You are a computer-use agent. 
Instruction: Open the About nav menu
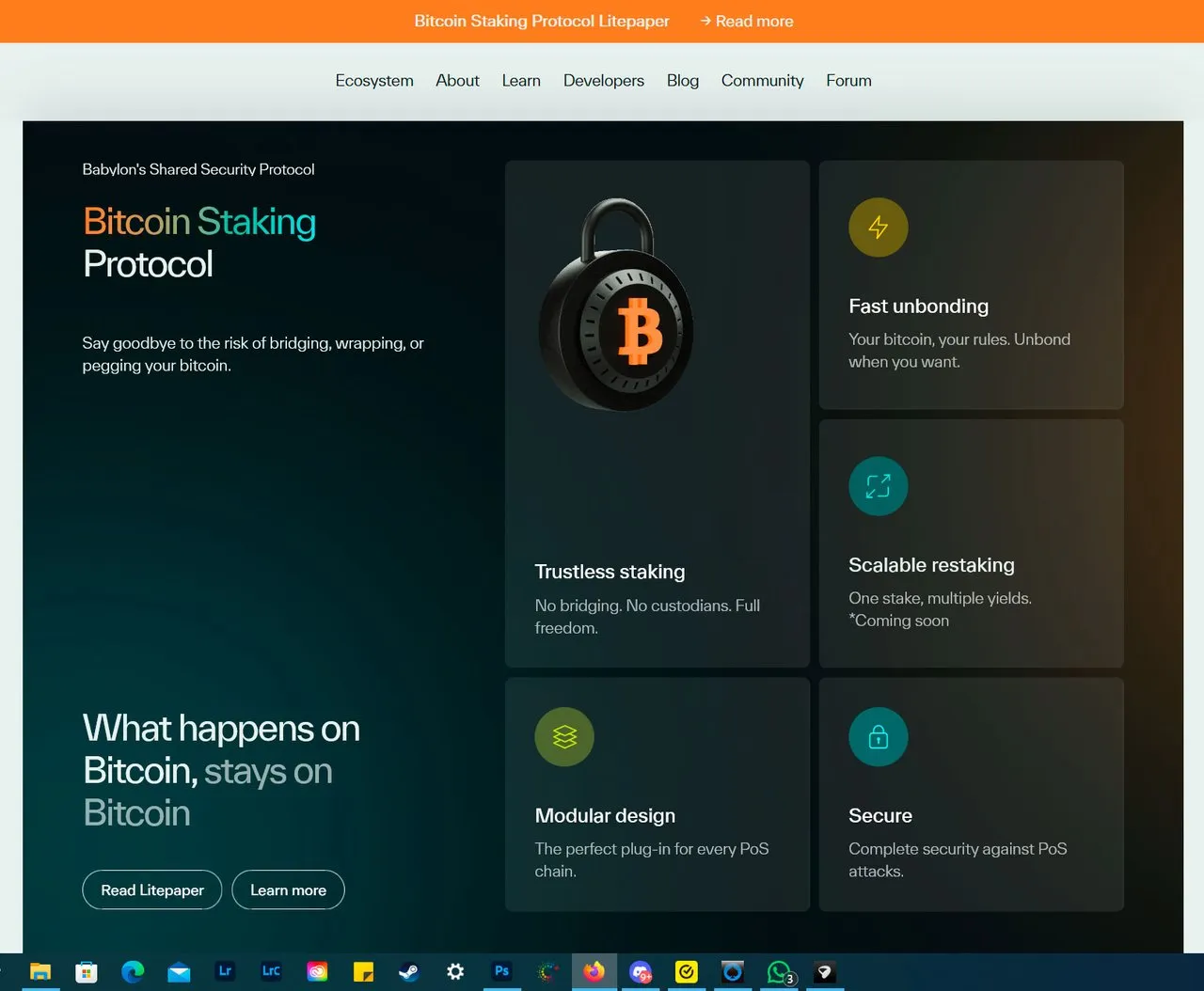pos(457,81)
